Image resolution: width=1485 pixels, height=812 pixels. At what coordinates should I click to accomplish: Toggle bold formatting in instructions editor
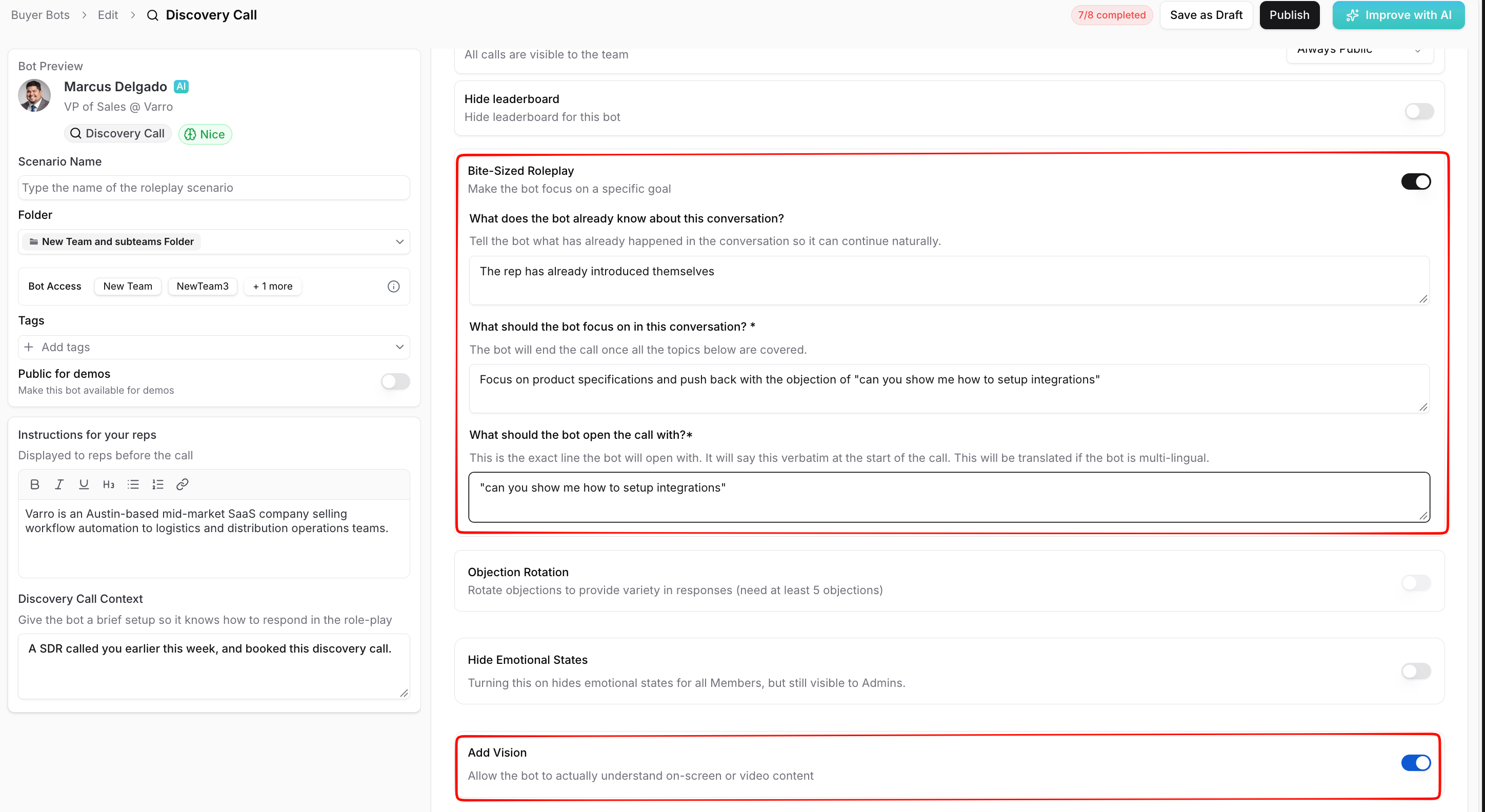(34, 484)
